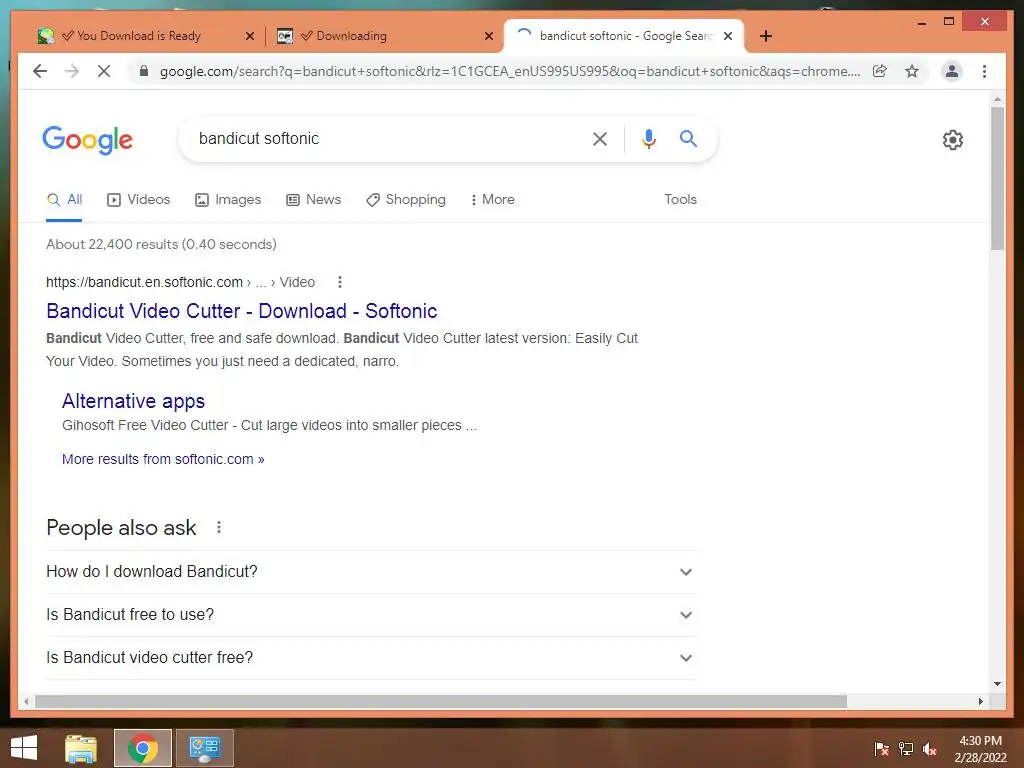
Task: Switch to Videos results
Action: [138, 199]
